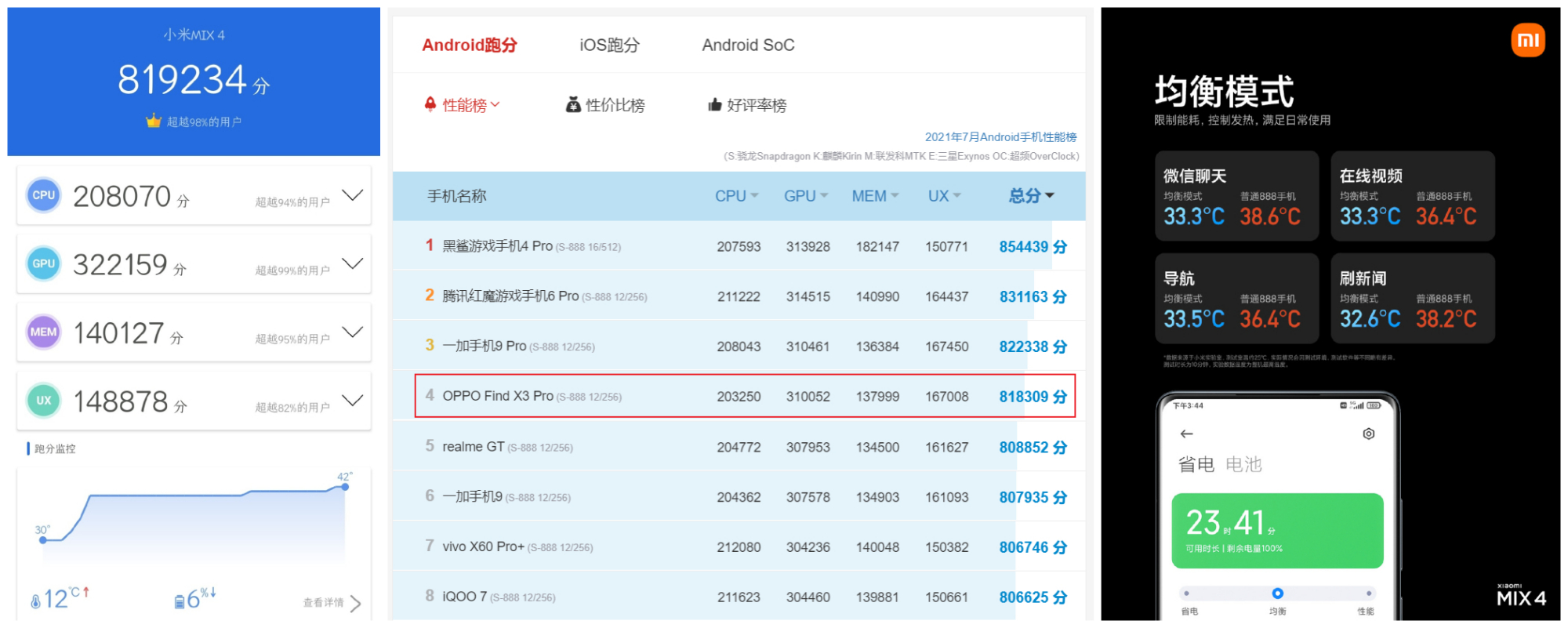Sort by the UX column header
Image resolution: width=1568 pixels, height=628 pixels.
pyautogui.click(x=944, y=196)
